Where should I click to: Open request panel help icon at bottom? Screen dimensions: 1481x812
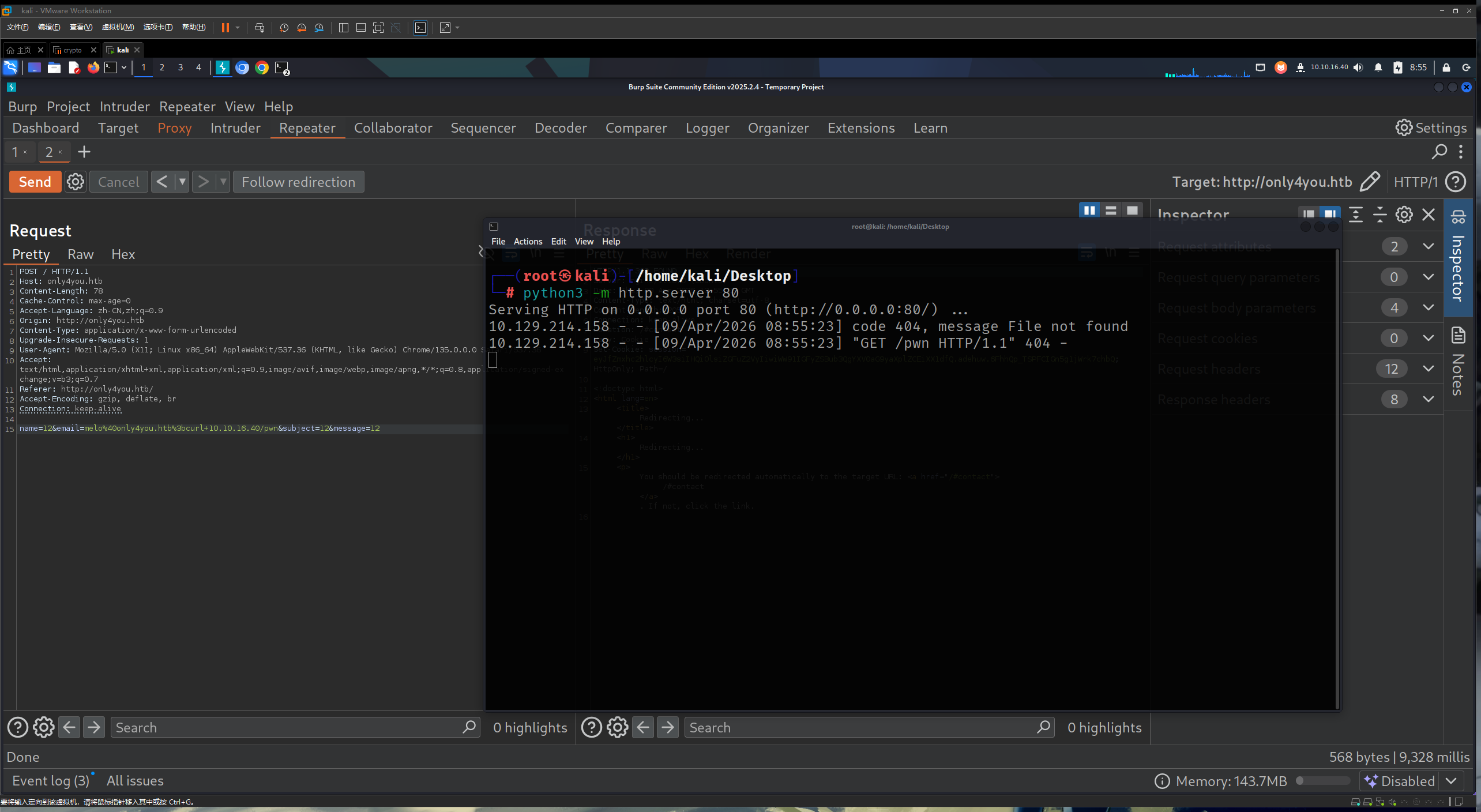click(18, 727)
